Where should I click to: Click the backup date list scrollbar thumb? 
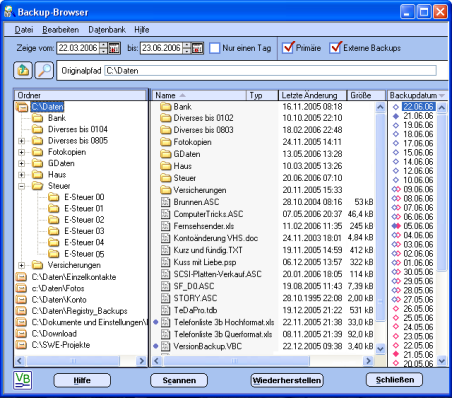[x=442, y=192]
